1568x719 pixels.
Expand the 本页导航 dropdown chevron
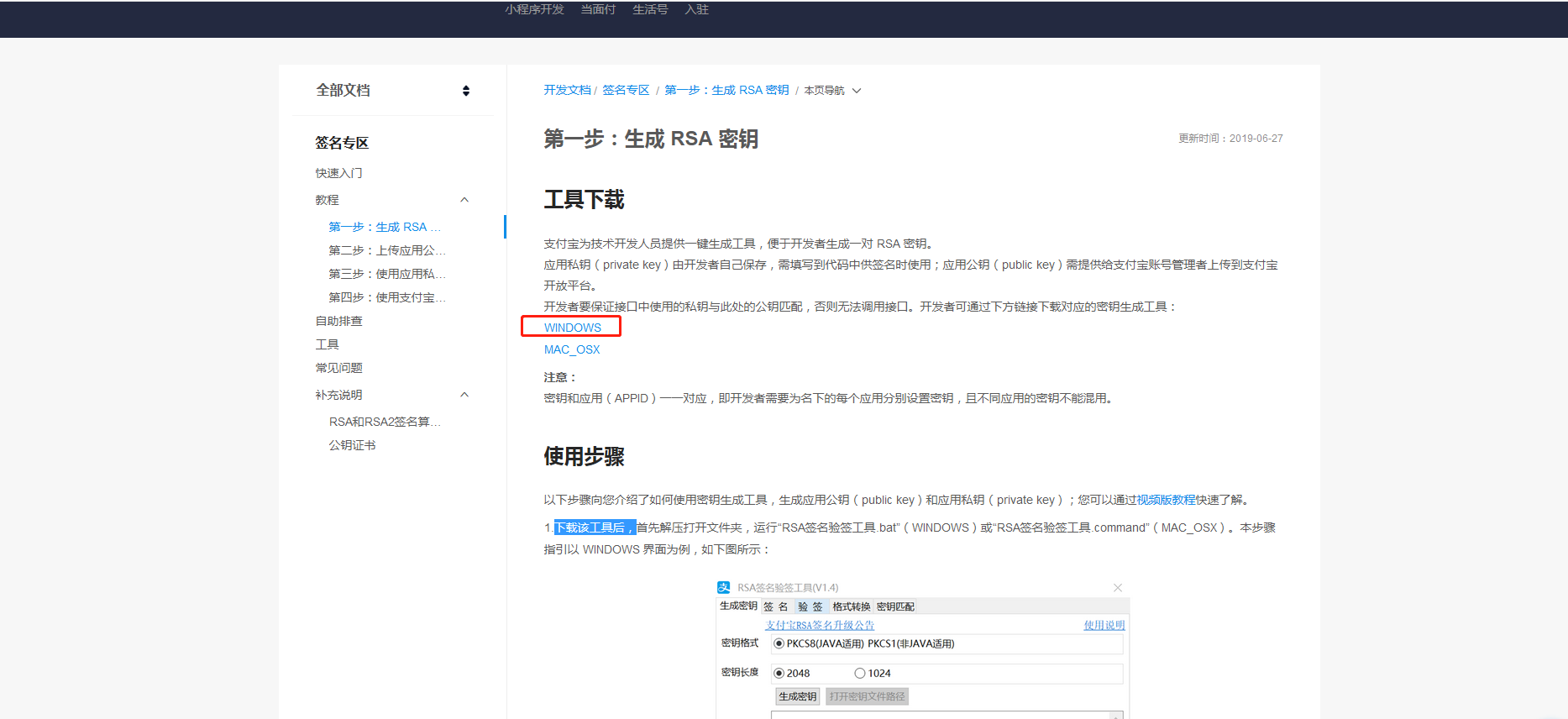pos(857,91)
